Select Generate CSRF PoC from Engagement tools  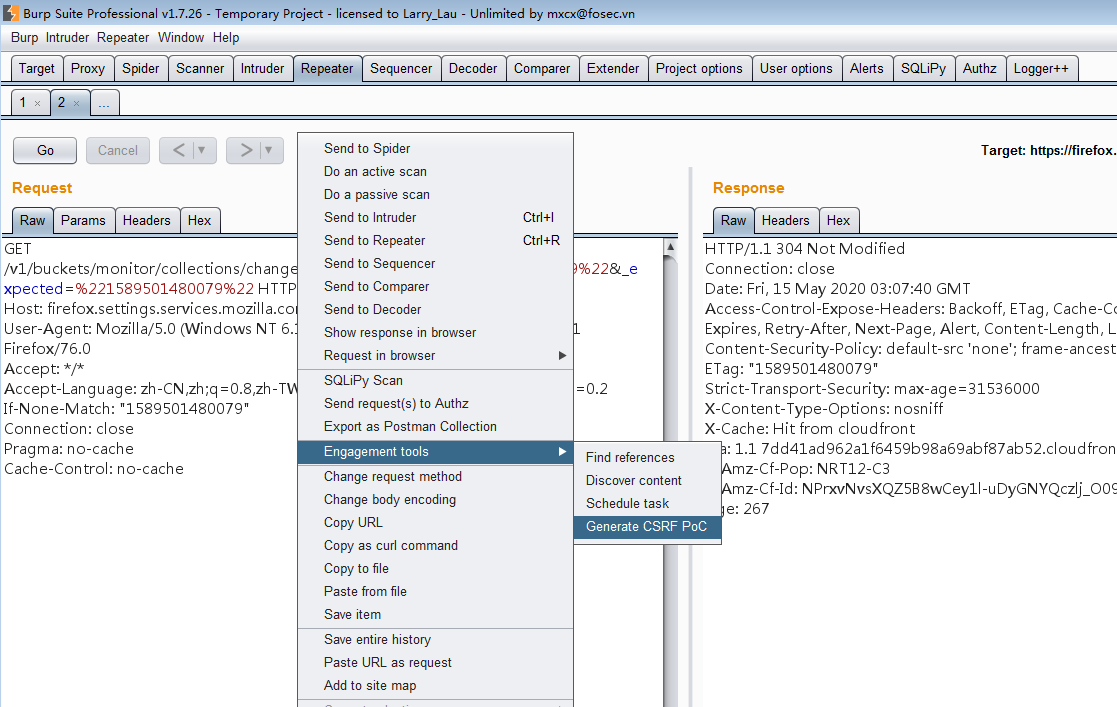pos(647,526)
